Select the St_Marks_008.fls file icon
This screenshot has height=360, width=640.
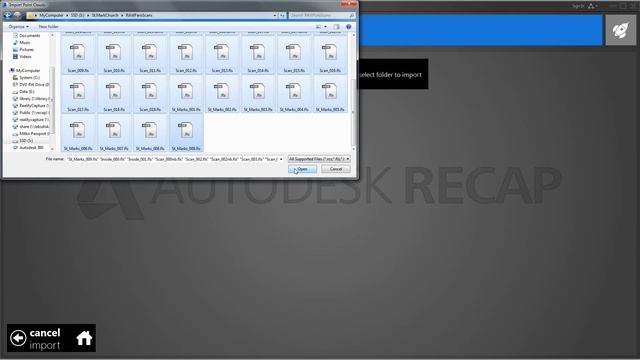[x=150, y=131]
